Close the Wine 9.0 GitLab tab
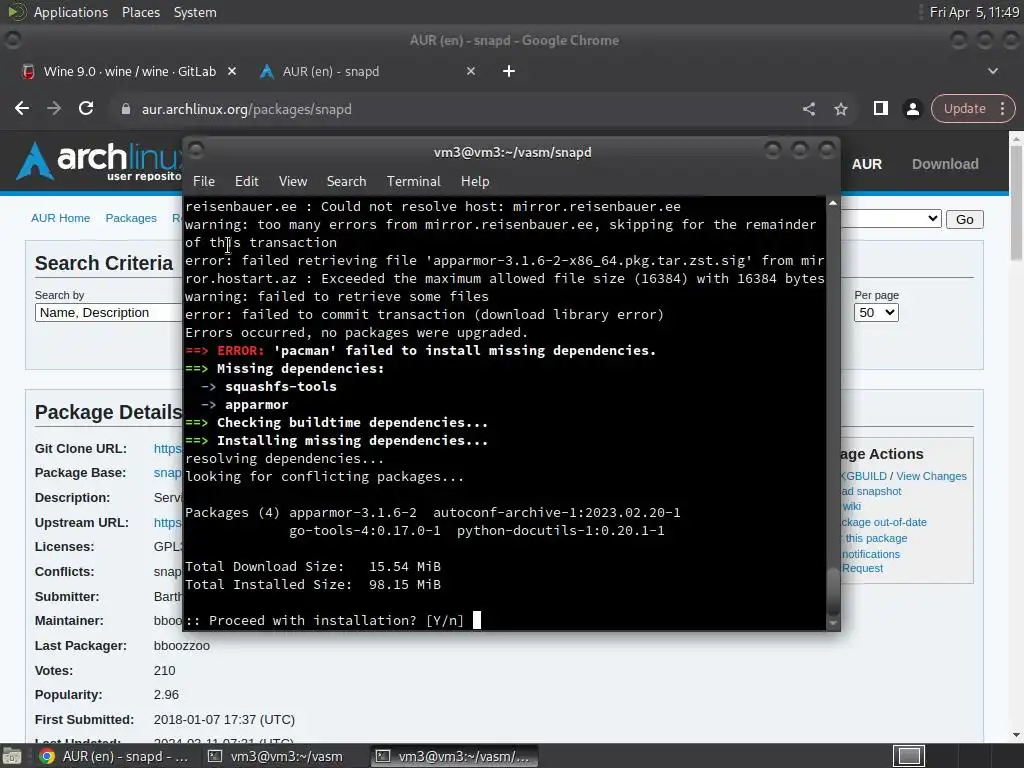The height and width of the screenshot is (768, 1024). point(232,71)
